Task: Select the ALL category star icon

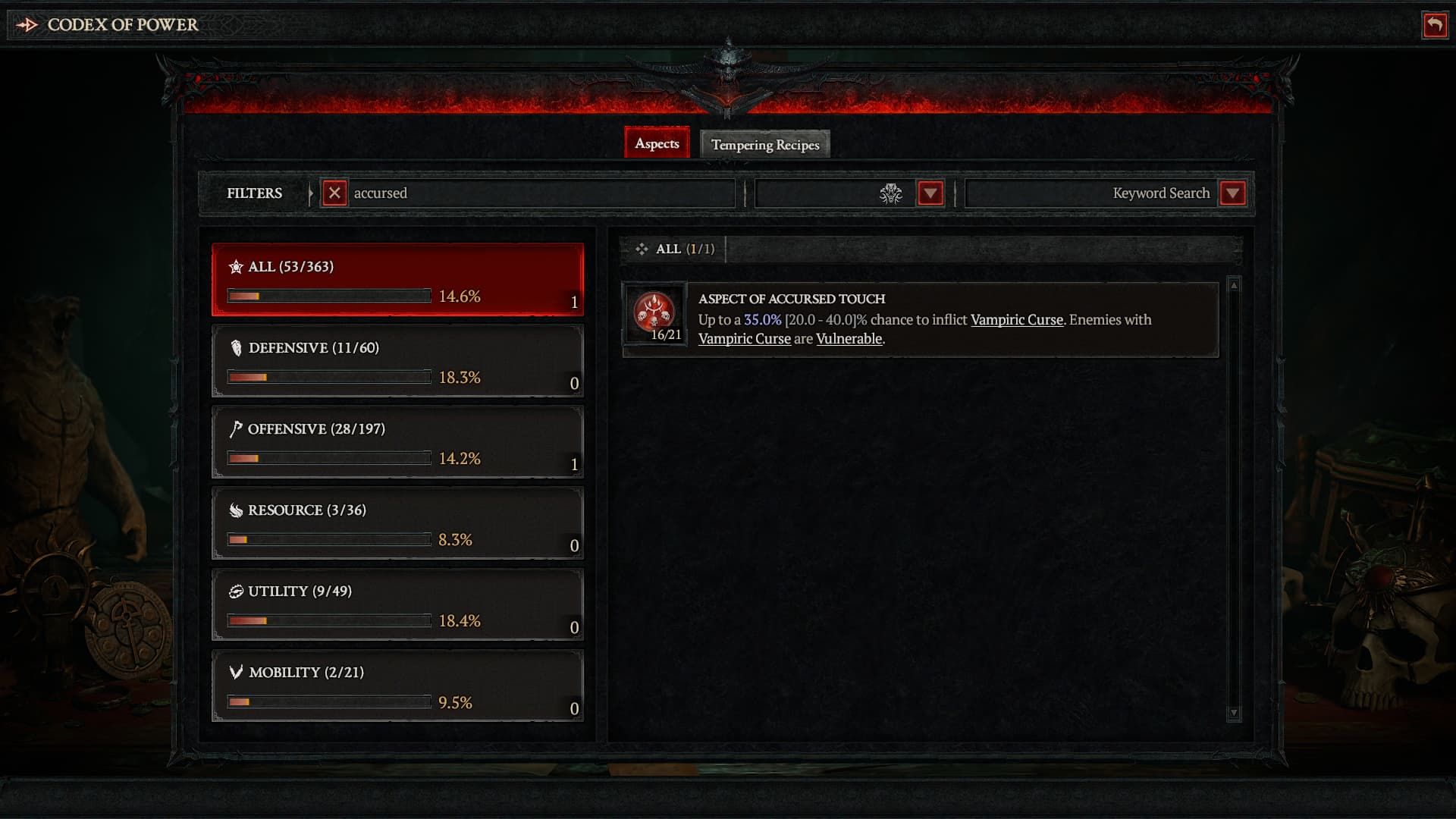Action: 235,265
